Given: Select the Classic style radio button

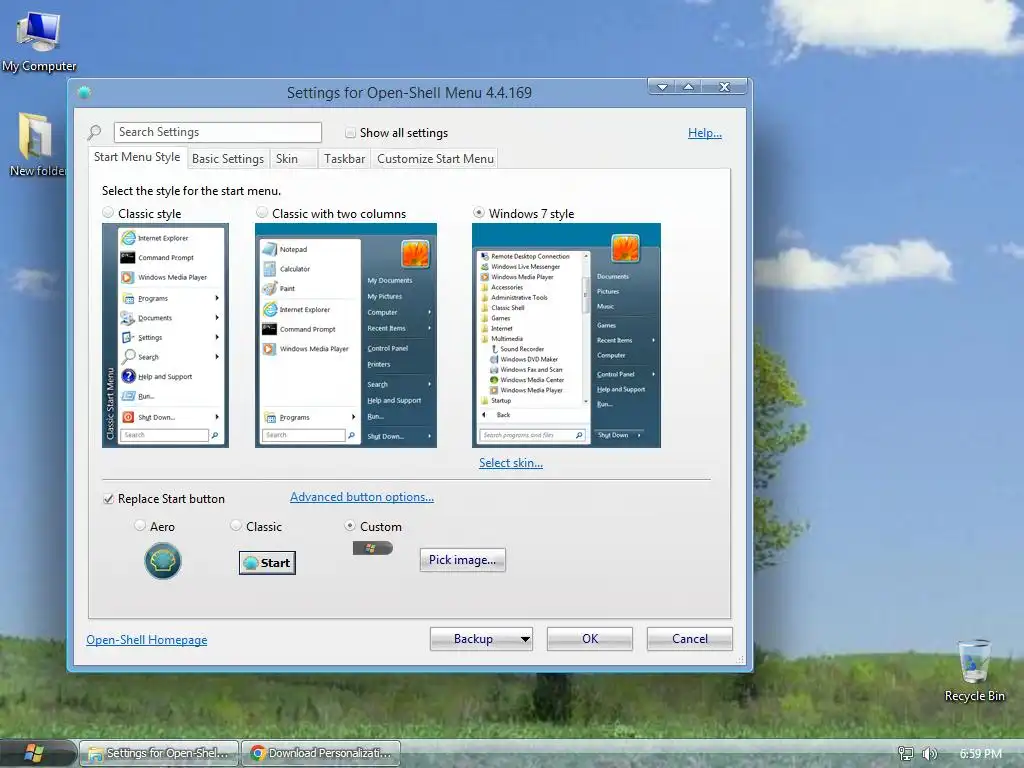Looking at the screenshot, I should coord(108,213).
